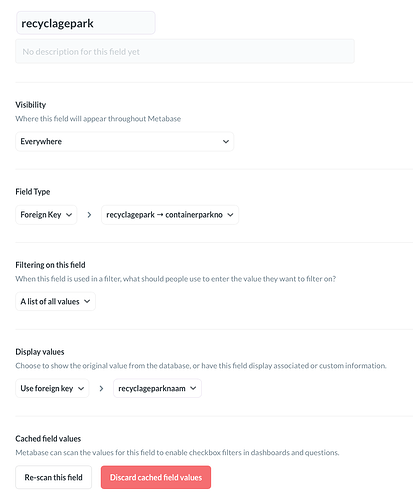Open the A list of all values dropdown
413x500 pixels.
(x=55, y=302)
